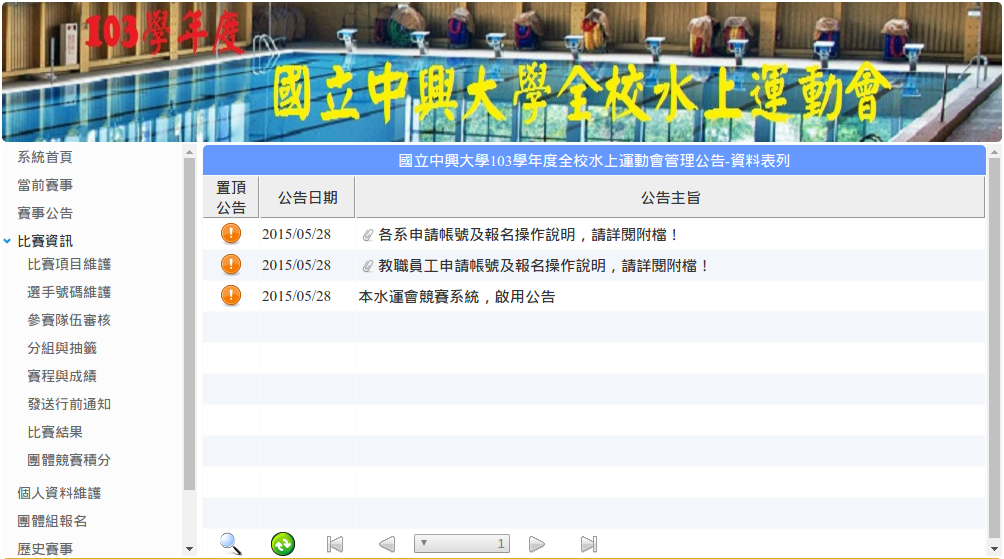
Task: Click the swimming pool banner image
Action: pos(502,72)
